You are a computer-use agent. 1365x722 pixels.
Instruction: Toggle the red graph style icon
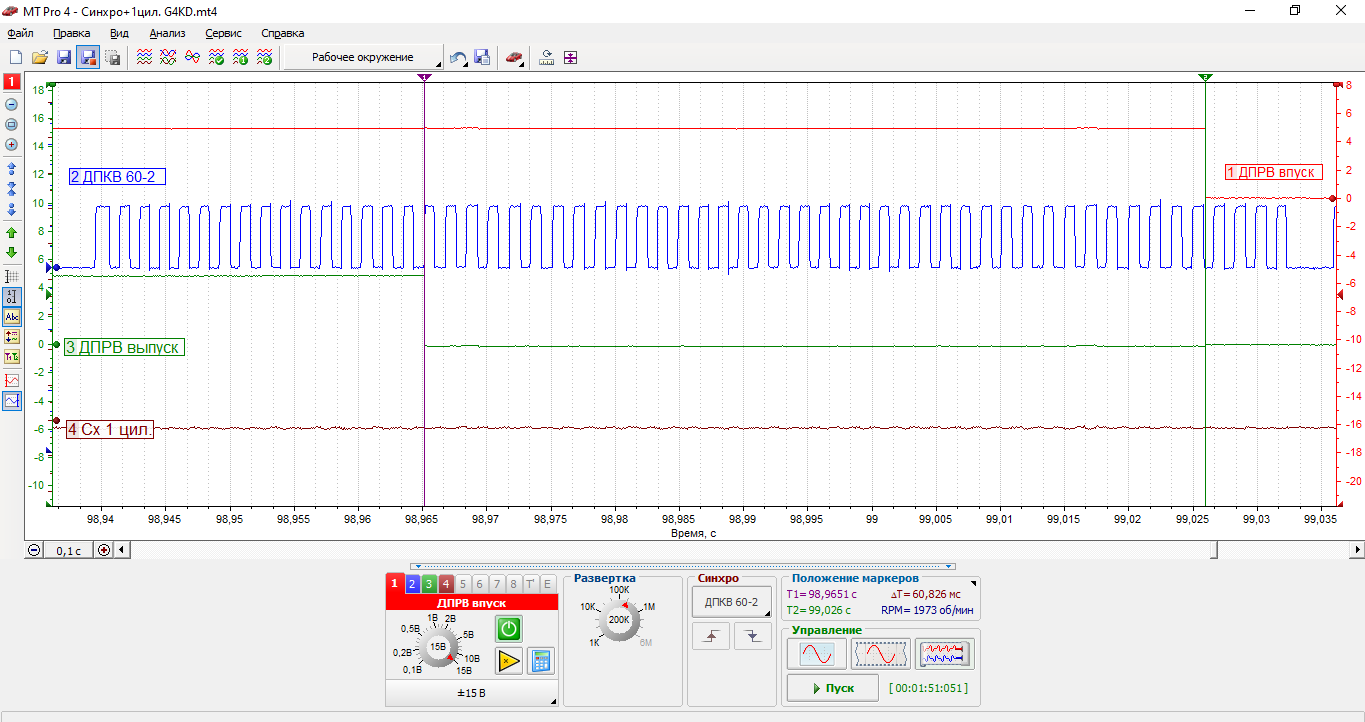(12, 380)
